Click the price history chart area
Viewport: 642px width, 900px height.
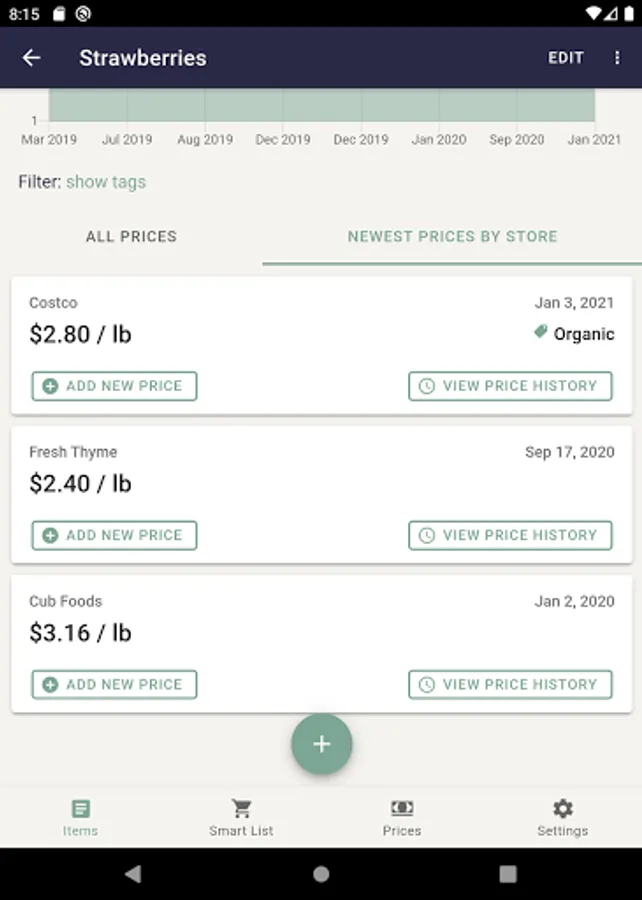point(321,106)
